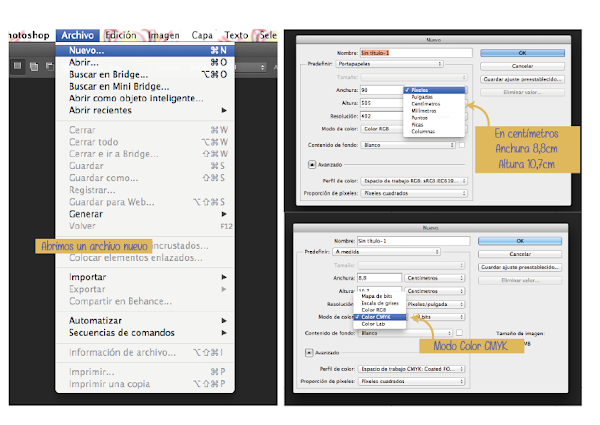Select Milímetros in the units list

[434, 111]
